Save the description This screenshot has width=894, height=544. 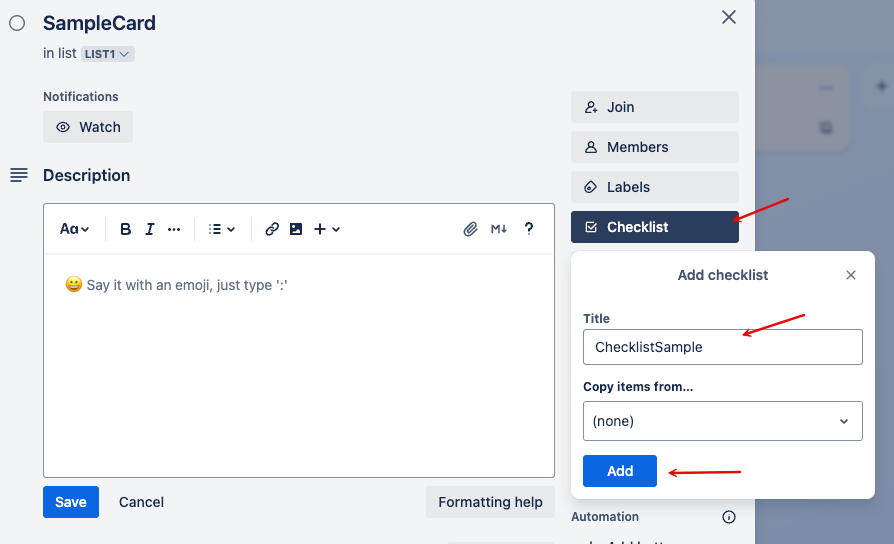tap(71, 502)
